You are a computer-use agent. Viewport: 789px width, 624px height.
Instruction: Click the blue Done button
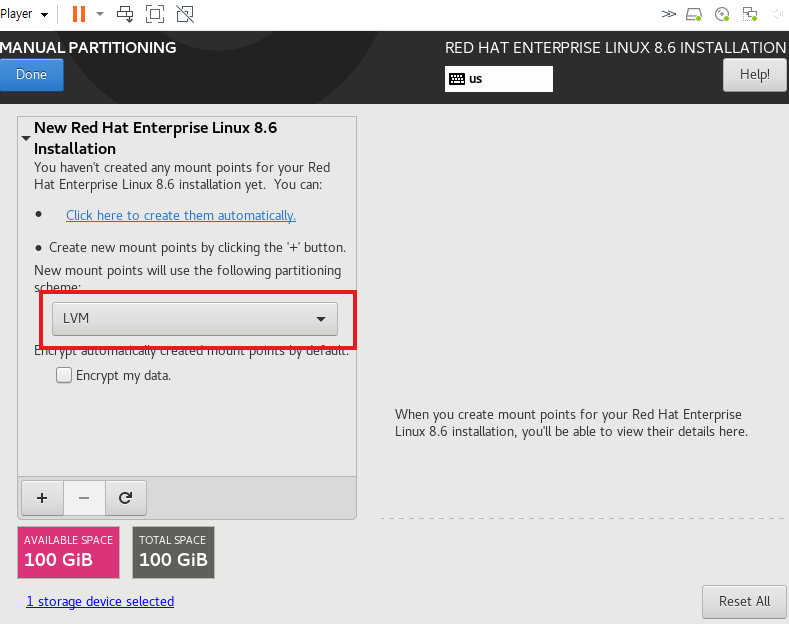coord(31,74)
